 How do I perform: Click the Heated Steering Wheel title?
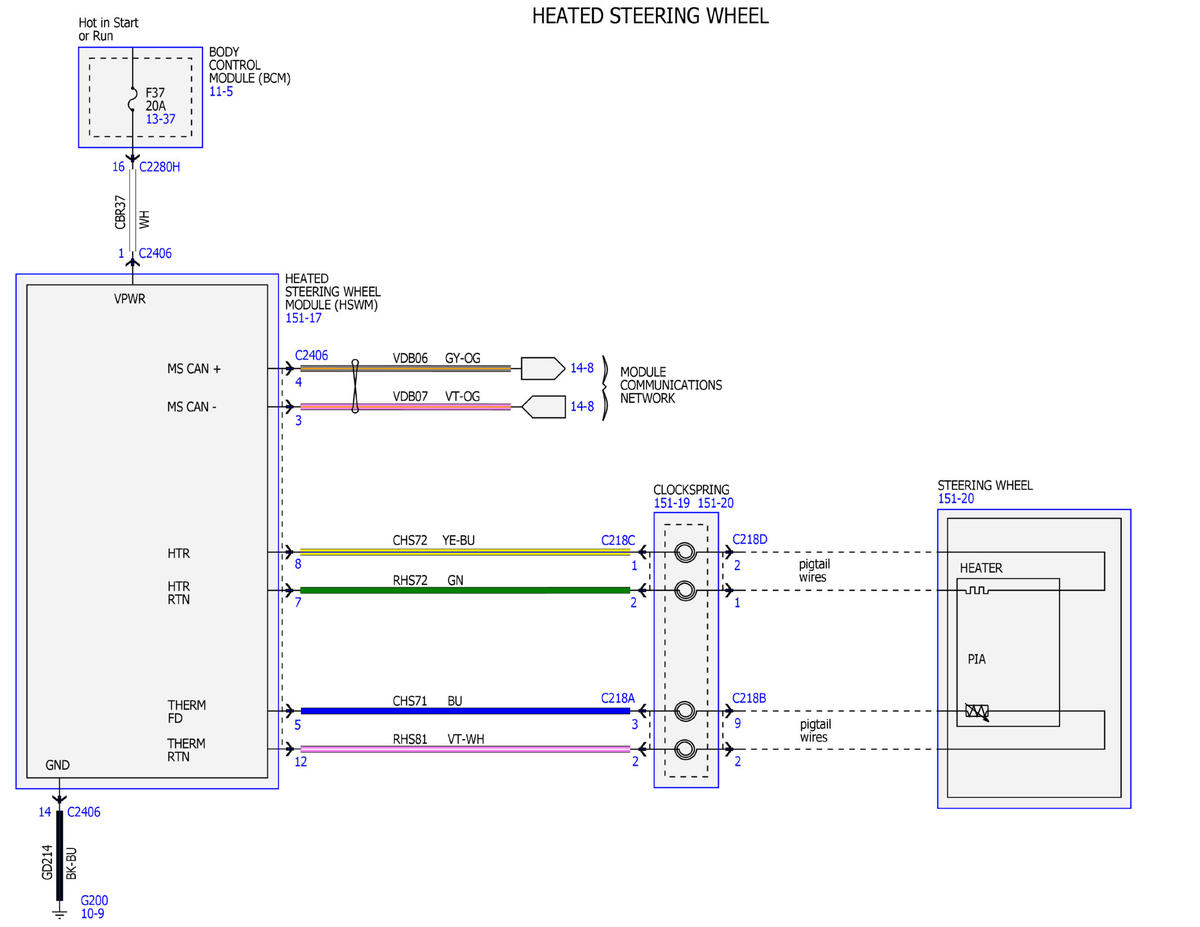click(x=650, y=16)
